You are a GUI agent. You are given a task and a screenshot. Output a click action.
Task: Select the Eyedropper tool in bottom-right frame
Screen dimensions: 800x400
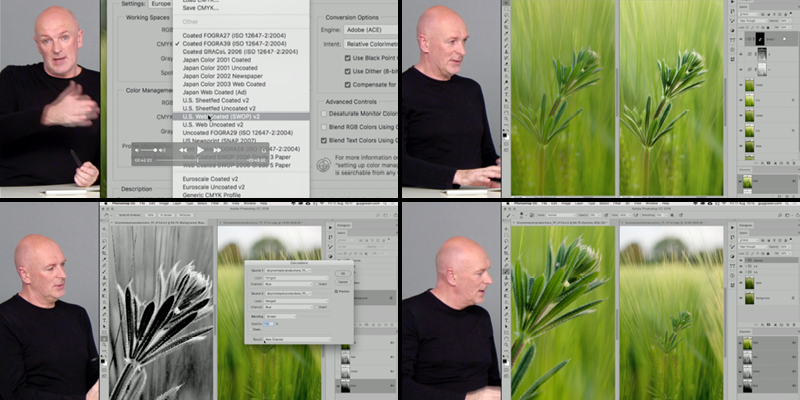coord(506,259)
